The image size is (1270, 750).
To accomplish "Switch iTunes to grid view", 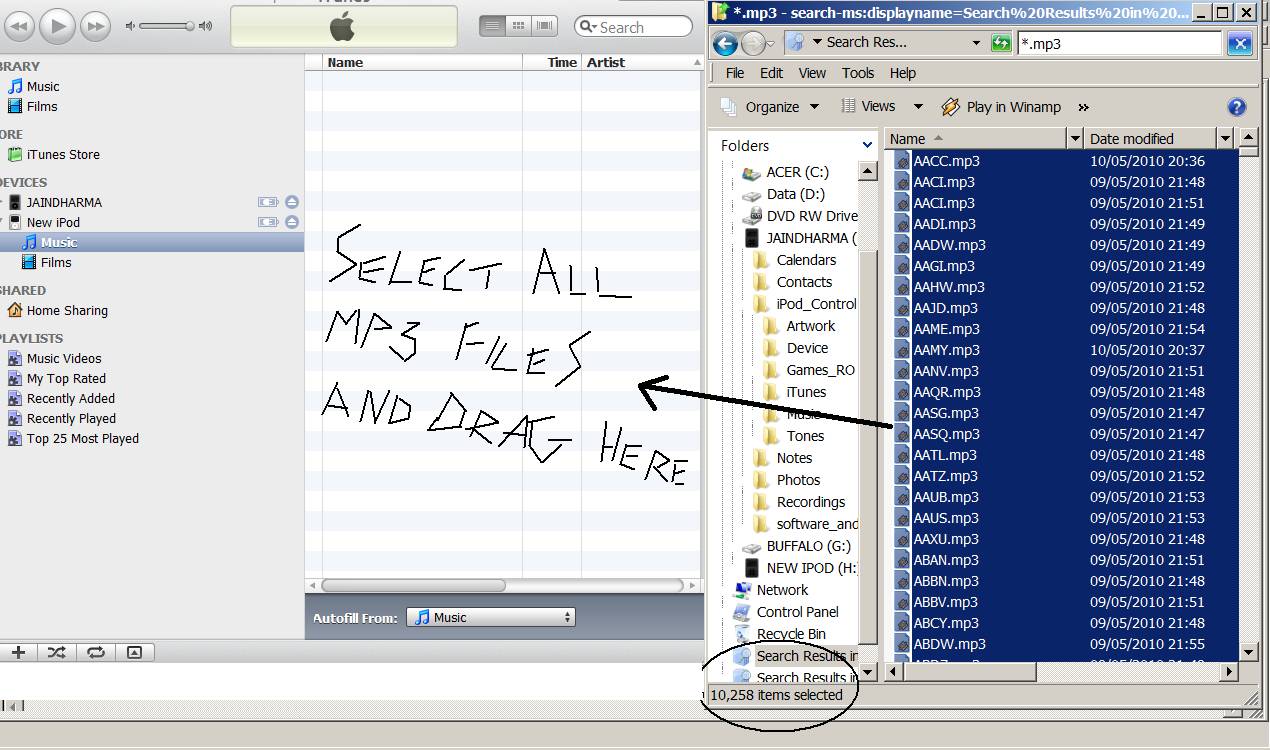I will [x=518, y=26].
